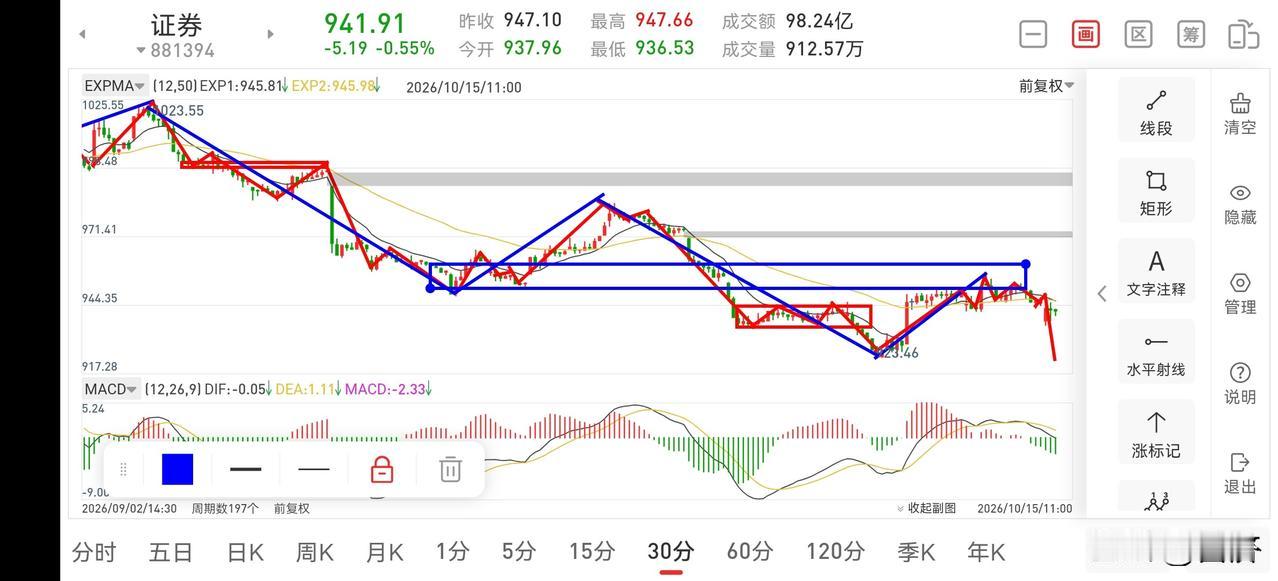Switch to the 日K tab
This screenshot has height=581, width=1278.
point(245,551)
